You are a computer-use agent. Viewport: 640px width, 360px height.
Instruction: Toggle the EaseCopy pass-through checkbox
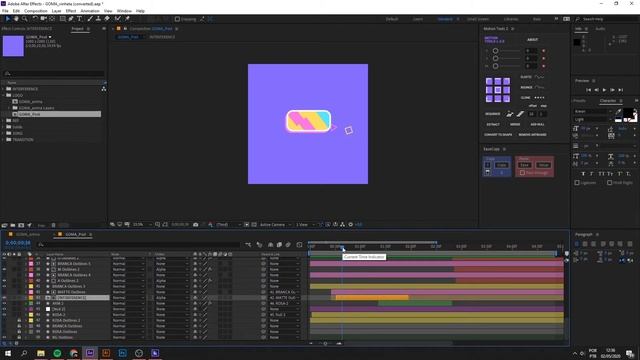click(522, 173)
